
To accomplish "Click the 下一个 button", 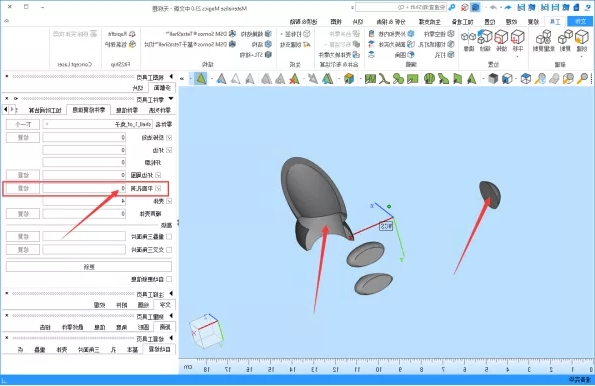I will tap(23, 124).
